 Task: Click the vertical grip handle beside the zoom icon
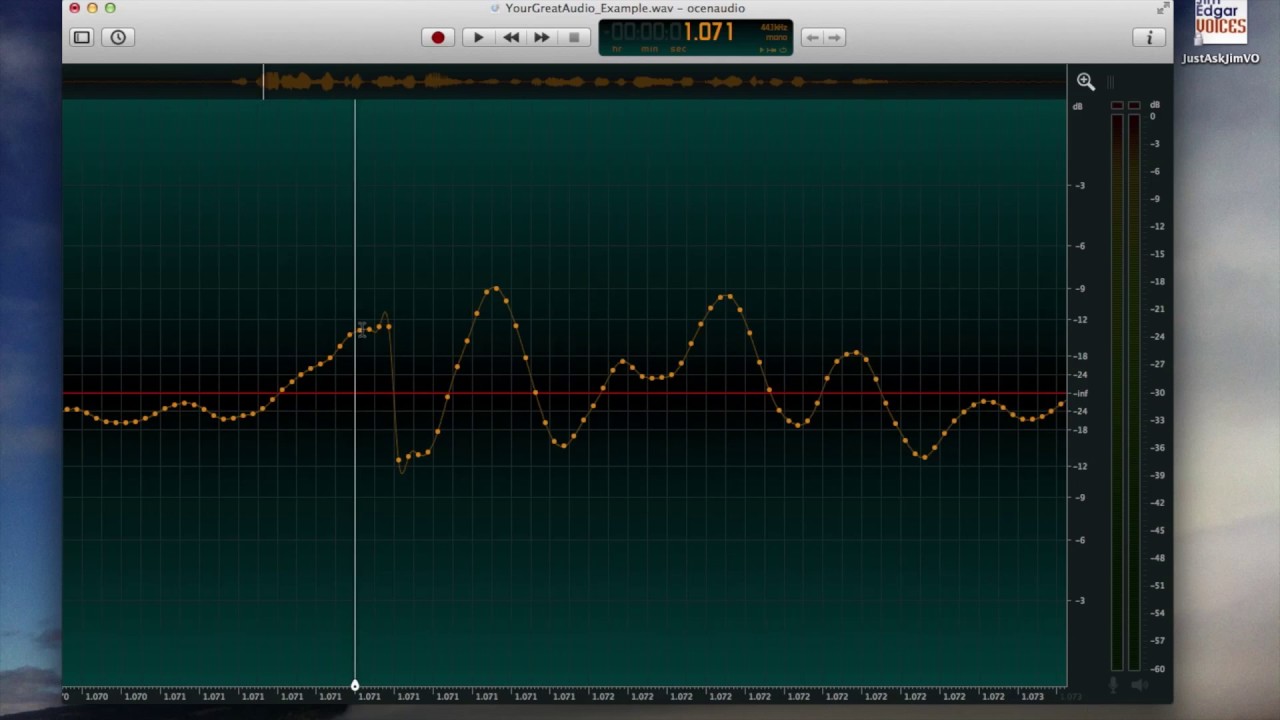click(x=1110, y=82)
